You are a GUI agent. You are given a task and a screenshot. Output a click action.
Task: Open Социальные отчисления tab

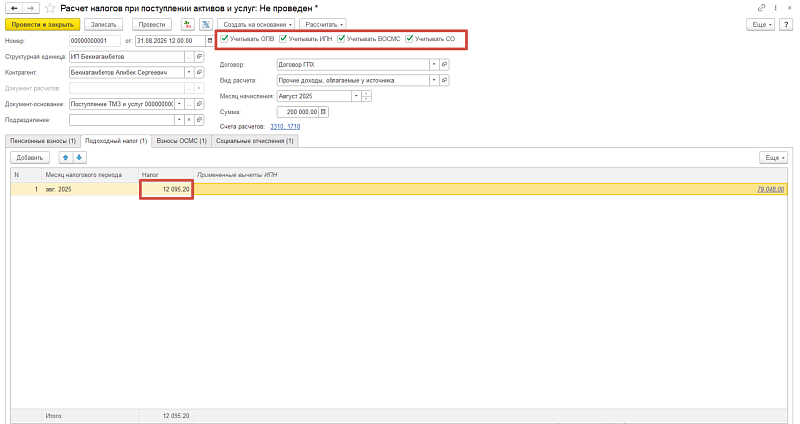(x=254, y=141)
